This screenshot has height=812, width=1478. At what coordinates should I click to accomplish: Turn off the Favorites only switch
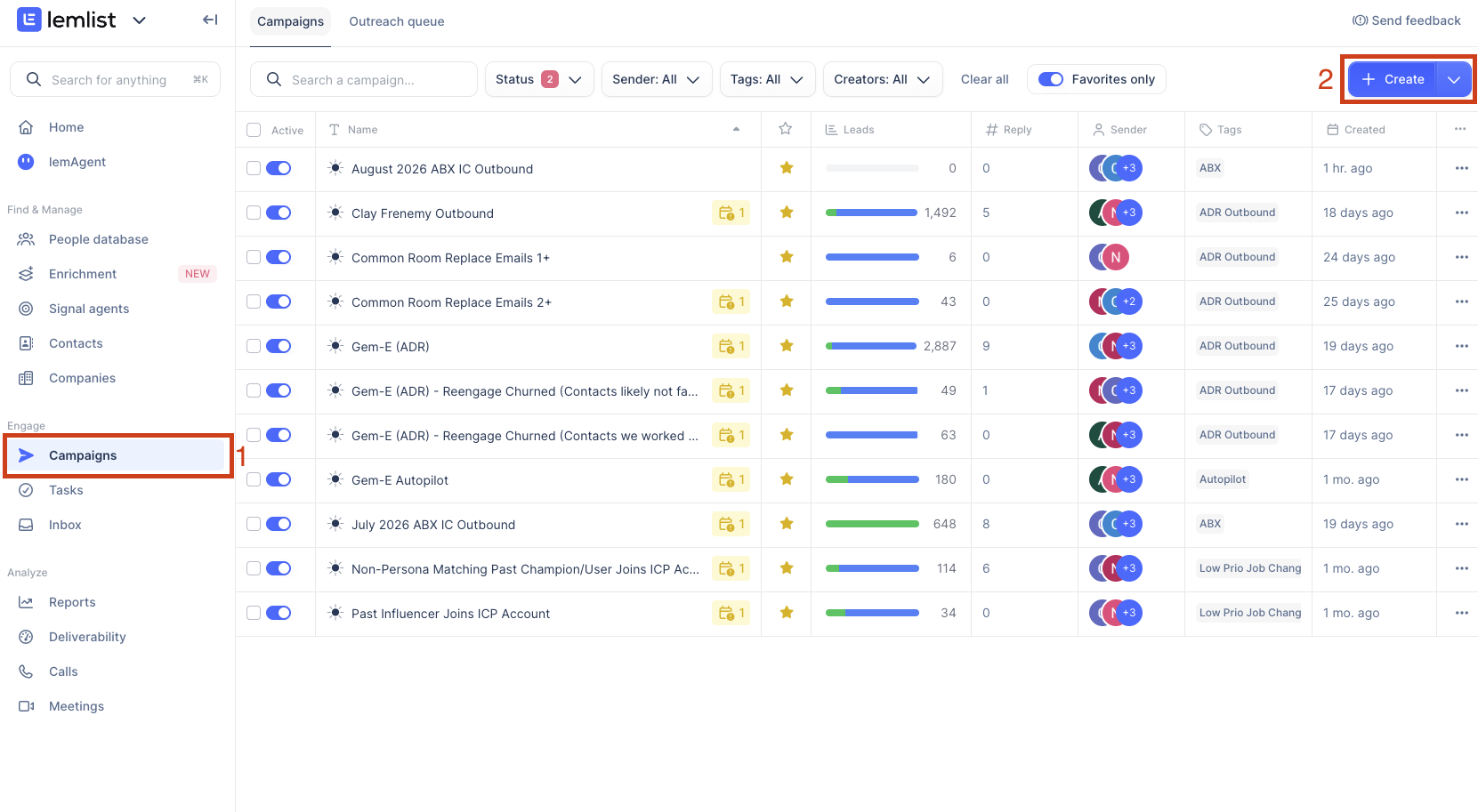[1051, 79]
